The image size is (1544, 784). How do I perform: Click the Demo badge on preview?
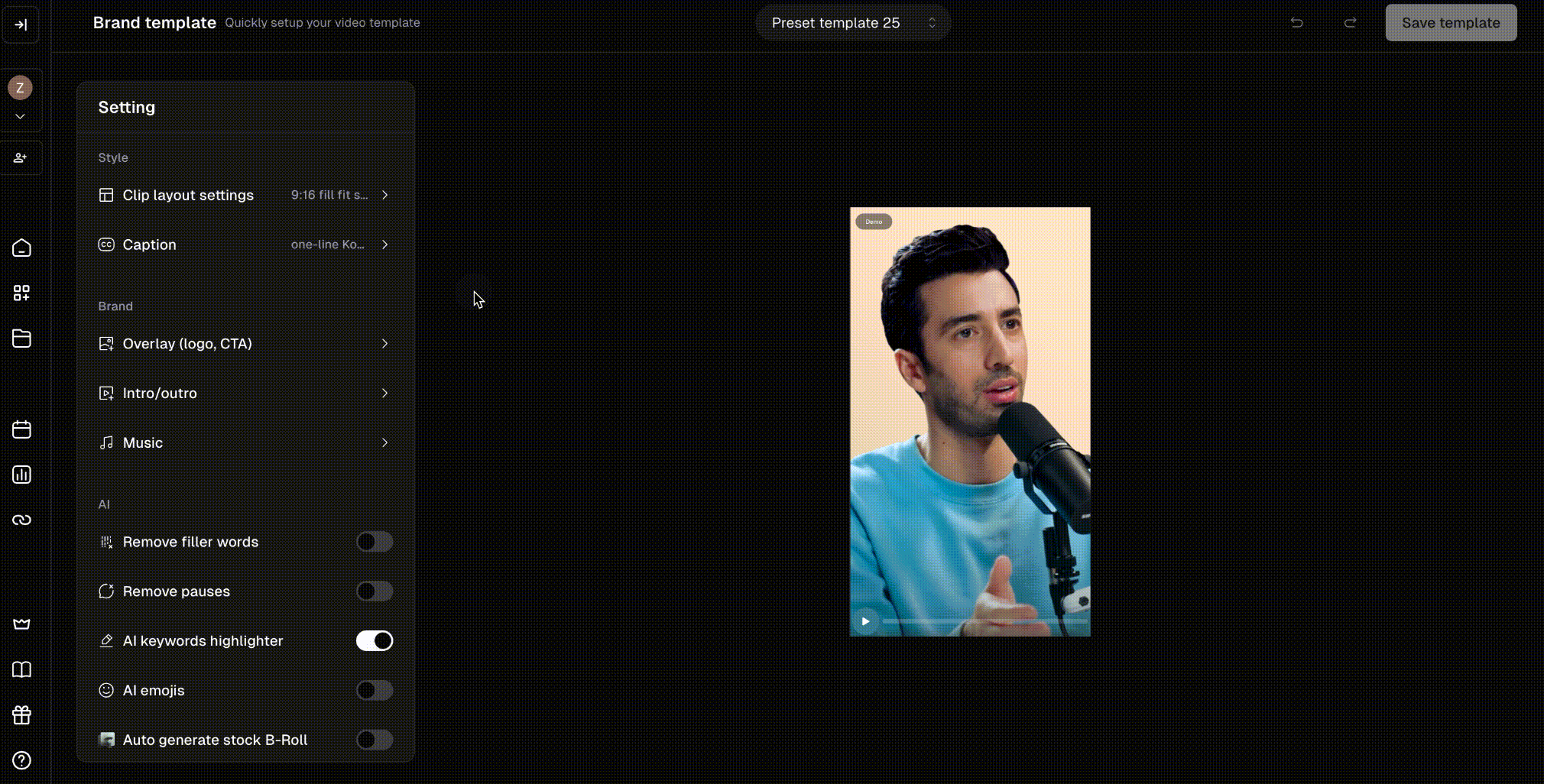click(874, 222)
